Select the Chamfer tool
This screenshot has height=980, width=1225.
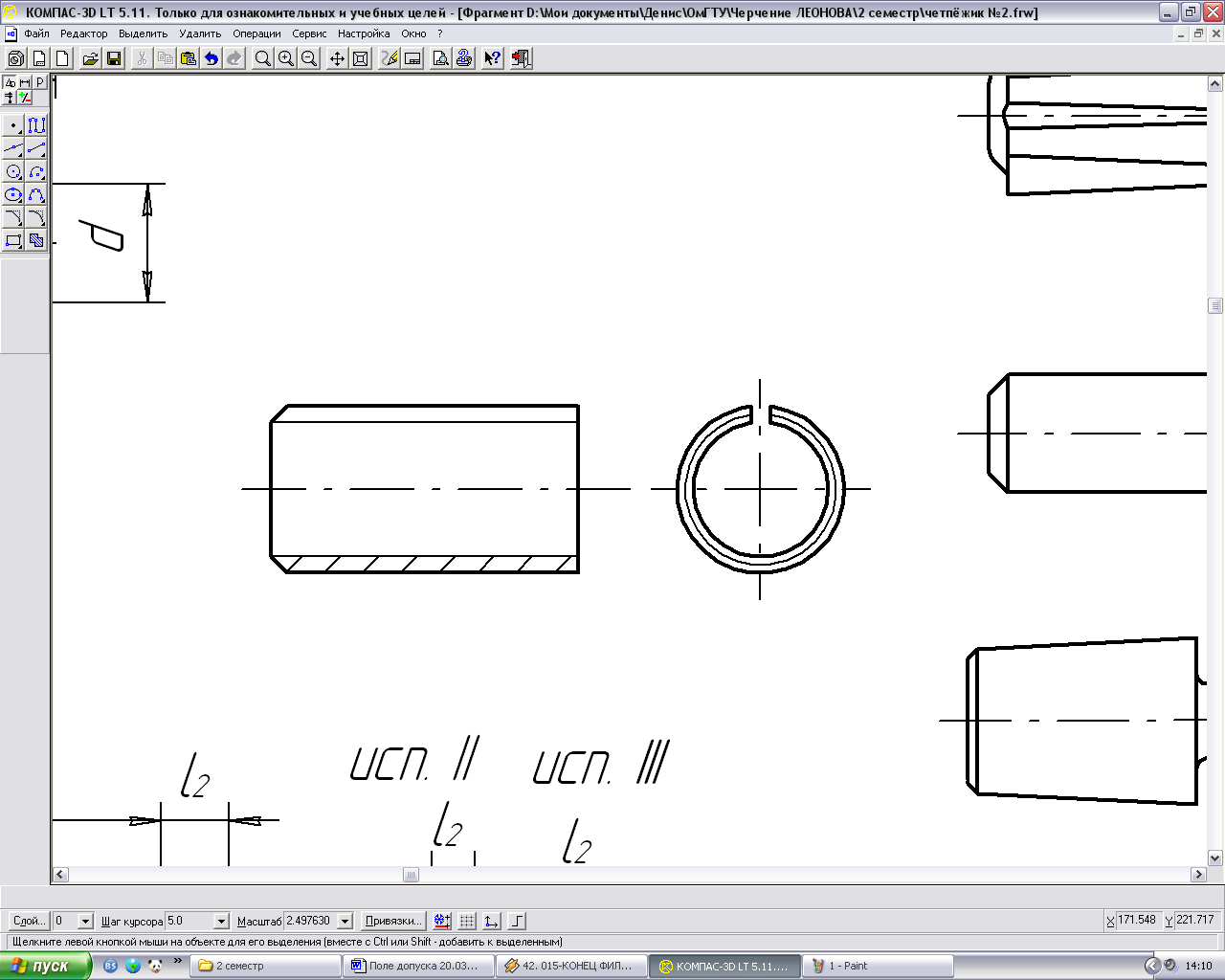coord(13,217)
